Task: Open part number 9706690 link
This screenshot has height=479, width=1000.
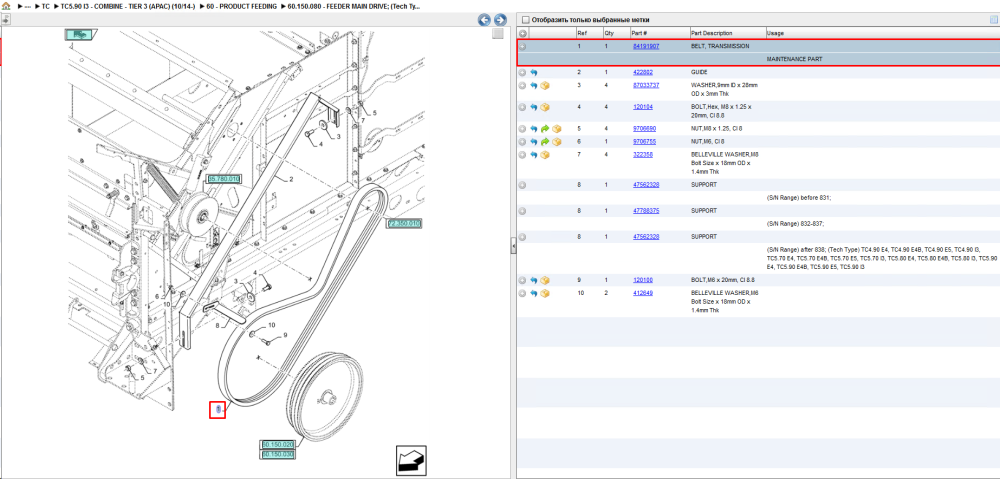Action: click(x=644, y=129)
